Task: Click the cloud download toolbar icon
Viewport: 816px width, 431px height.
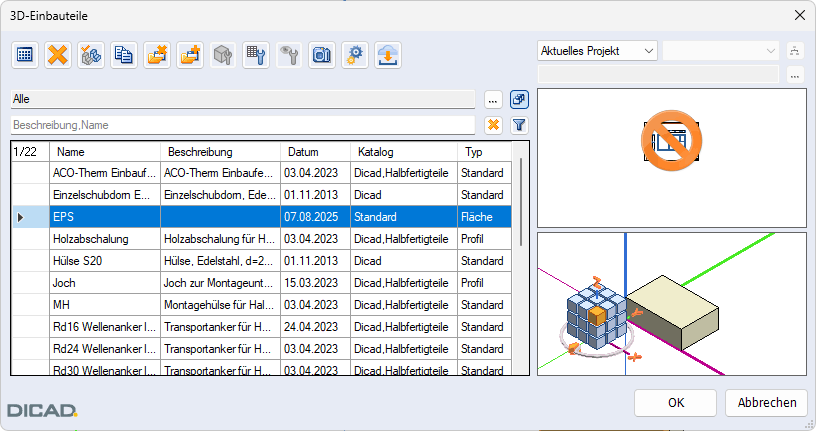Action: coord(387,56)
